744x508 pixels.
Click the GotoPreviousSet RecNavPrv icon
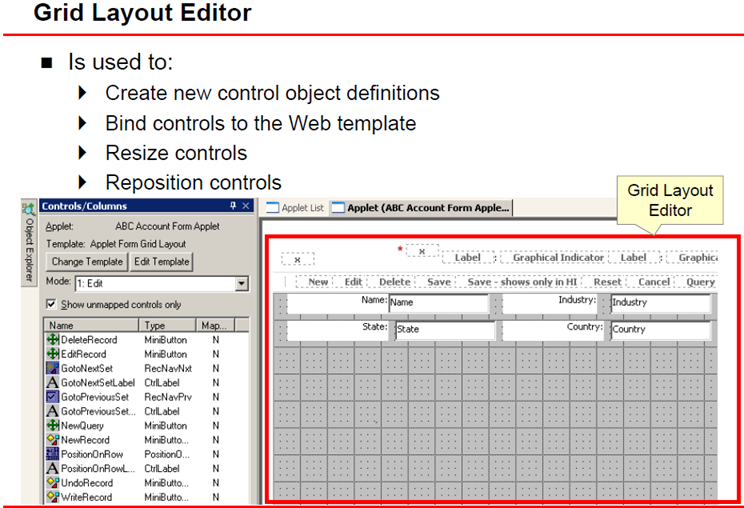click(53, 397)
